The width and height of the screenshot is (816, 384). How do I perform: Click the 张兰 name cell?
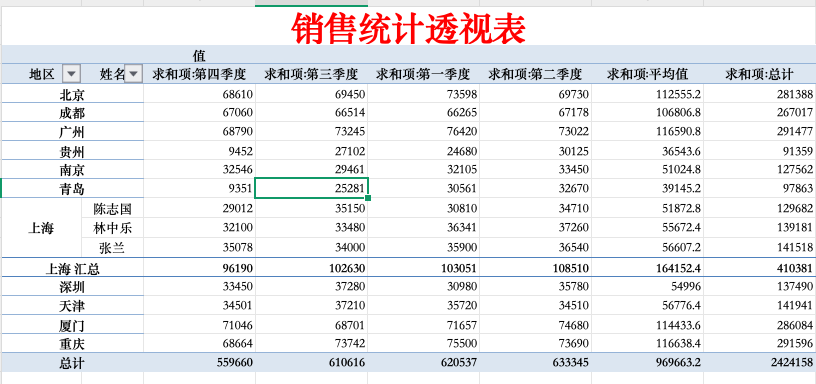[112, 248]
